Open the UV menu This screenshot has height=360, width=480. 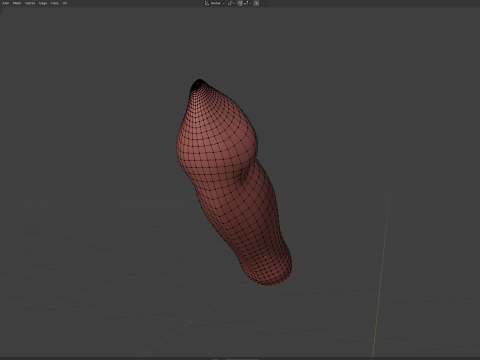coord(65,3)
